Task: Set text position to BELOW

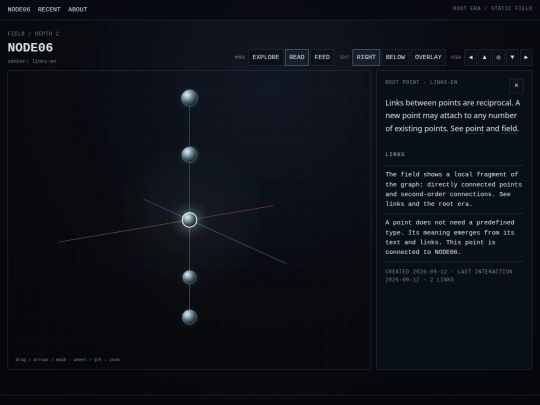Action: coord(395,58)
